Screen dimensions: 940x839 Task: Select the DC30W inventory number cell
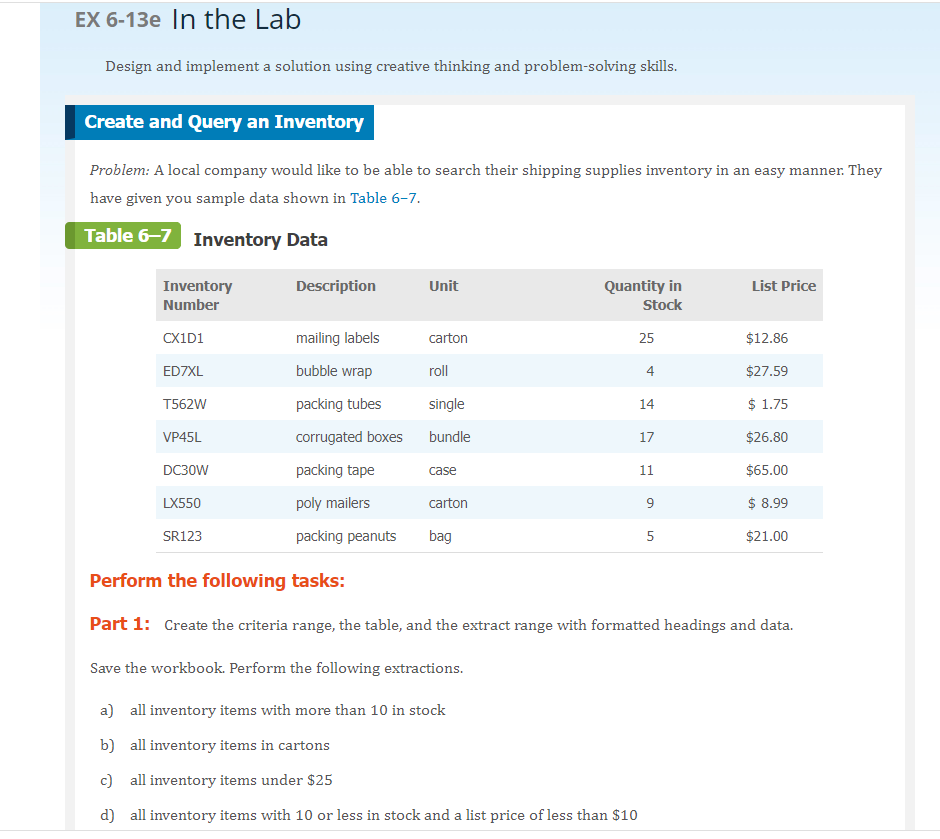pyautogui.click(x=185, y=470)
